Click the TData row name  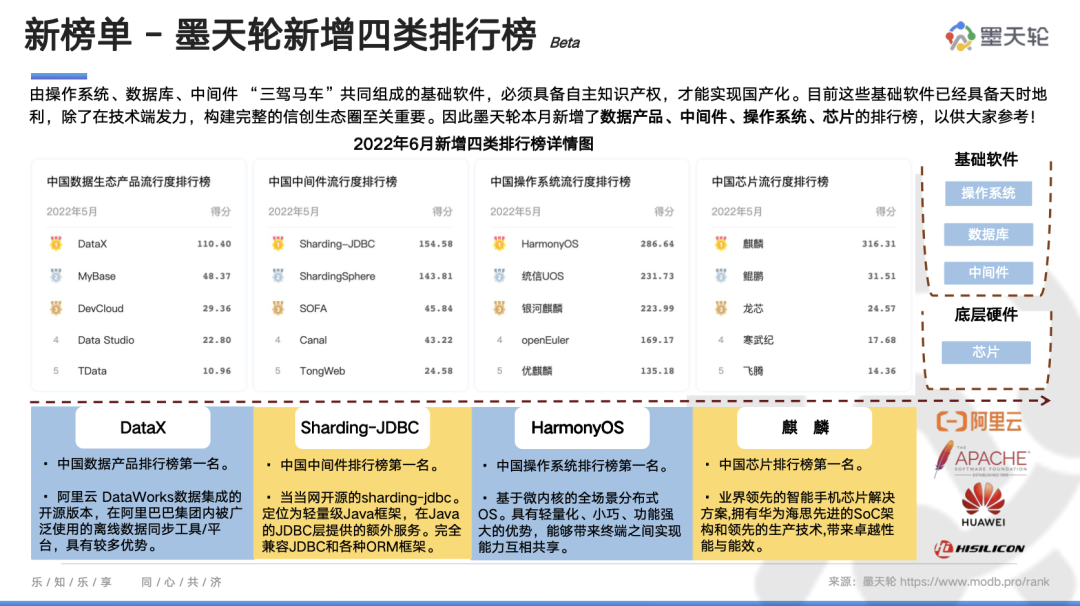[x=92, y=371]
